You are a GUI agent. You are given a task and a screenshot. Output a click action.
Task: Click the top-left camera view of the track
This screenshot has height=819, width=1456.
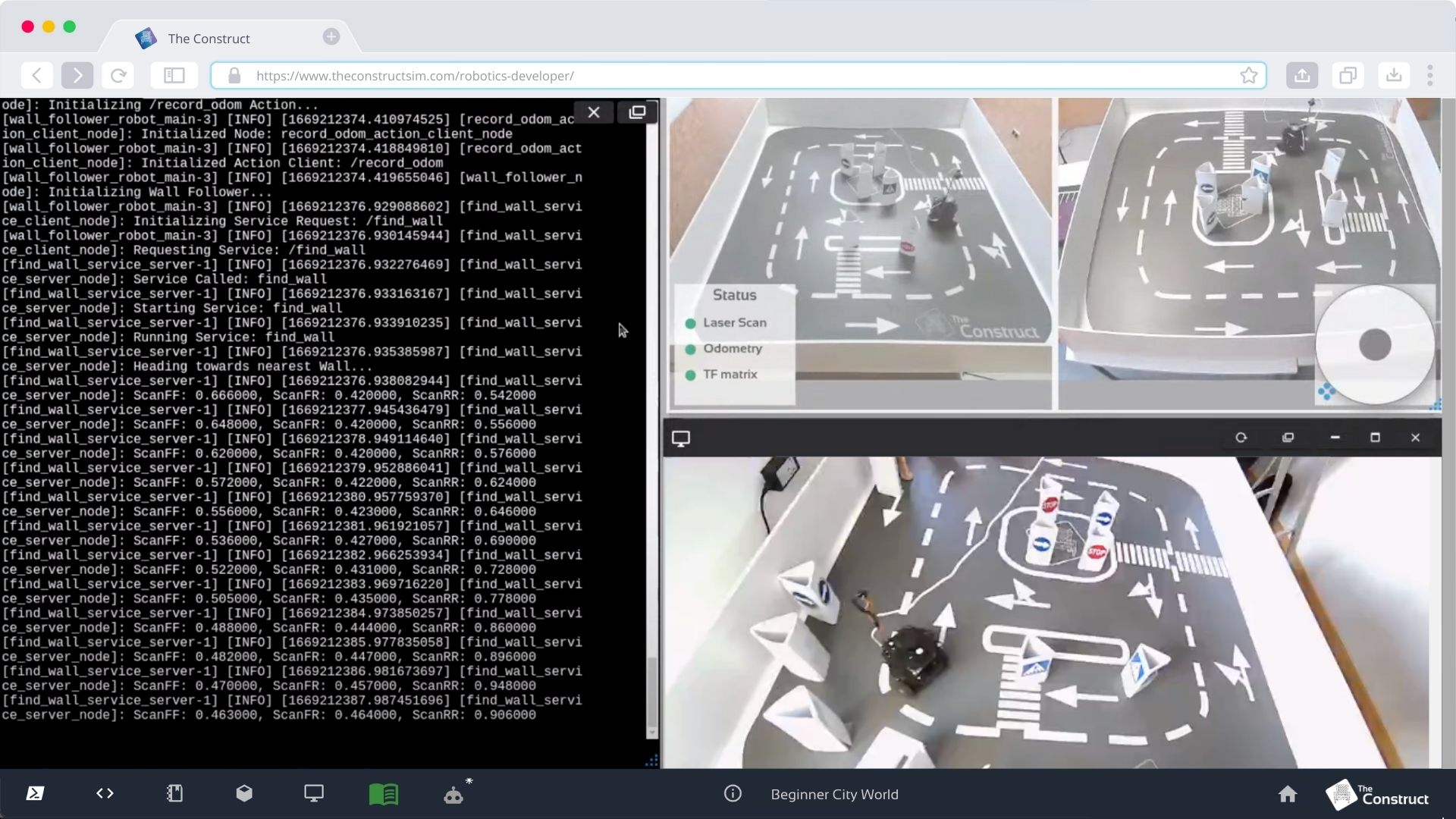[859, 253]
